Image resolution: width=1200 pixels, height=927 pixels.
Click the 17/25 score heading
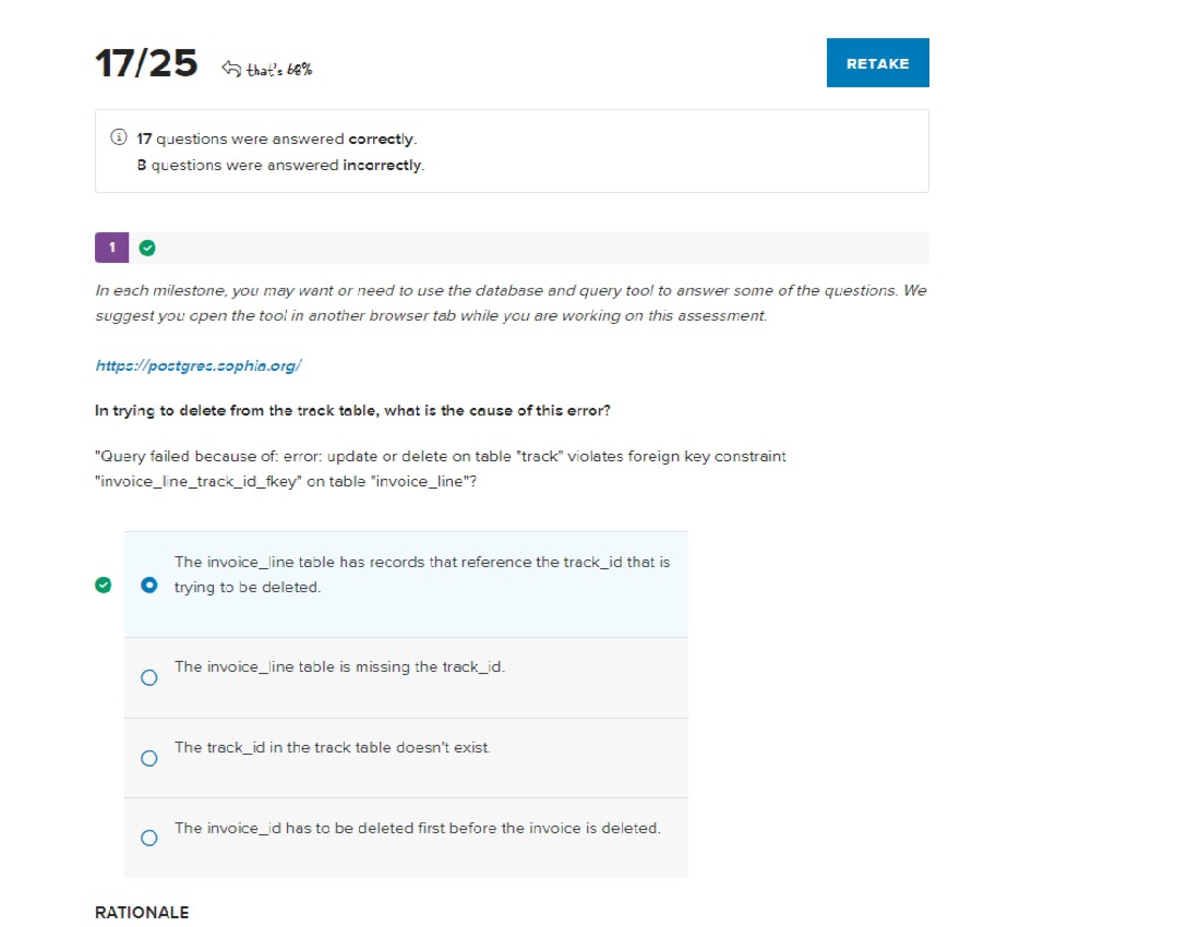click(146, 65)
